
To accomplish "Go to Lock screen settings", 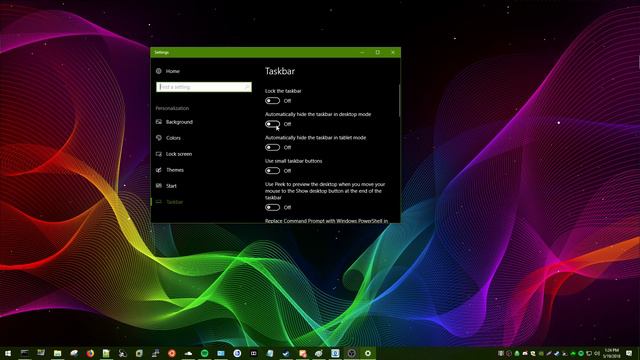I will click(174, 154).
